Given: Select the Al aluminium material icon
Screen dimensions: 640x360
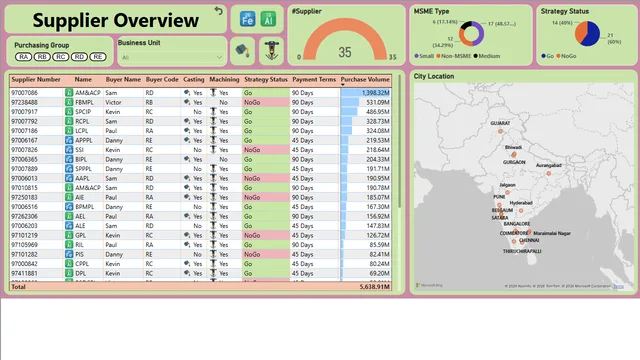Looking at the screenshot, I should [268, 19].
